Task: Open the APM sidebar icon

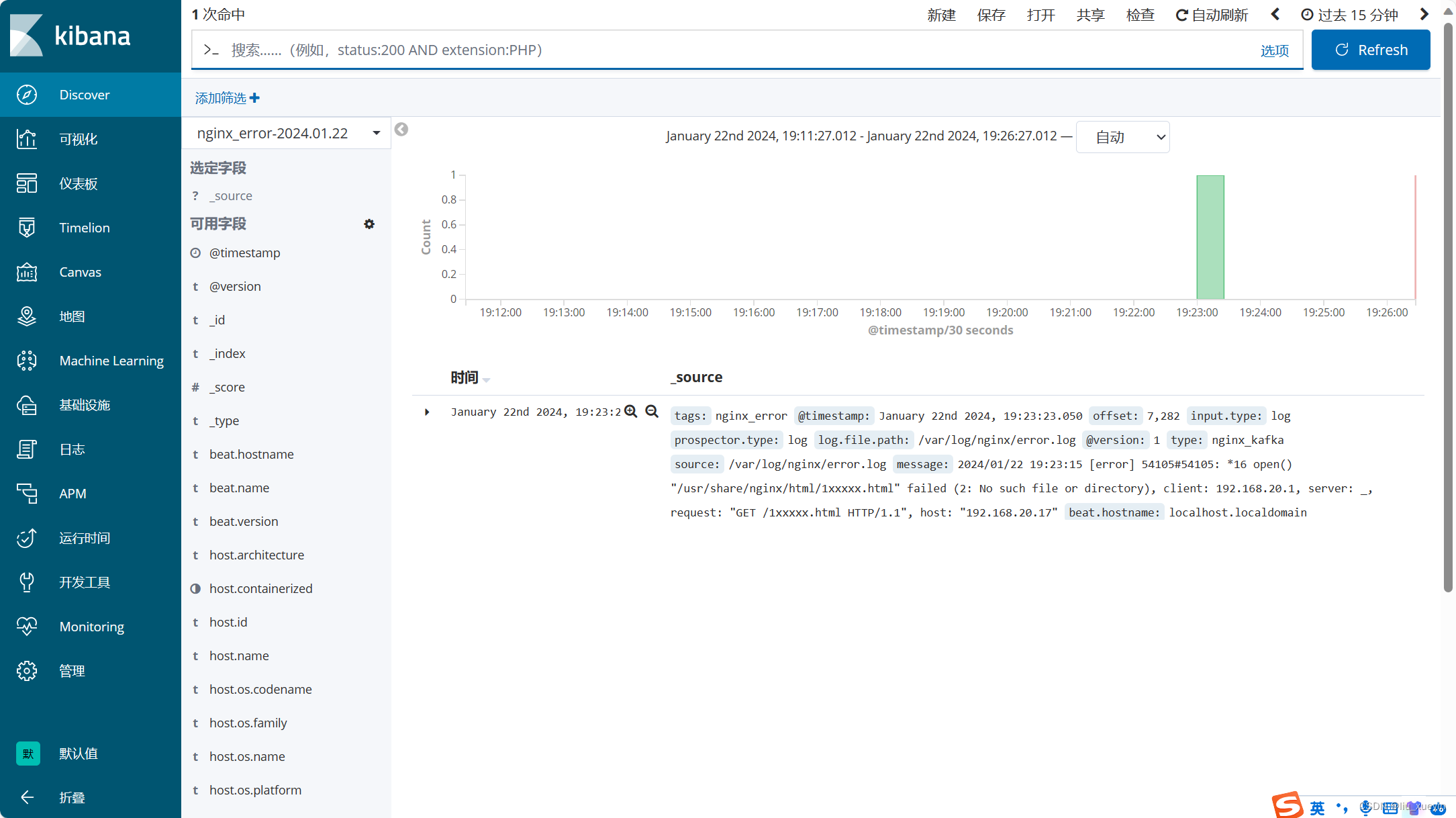Action: pyautogui.click(x=26, y=493)
